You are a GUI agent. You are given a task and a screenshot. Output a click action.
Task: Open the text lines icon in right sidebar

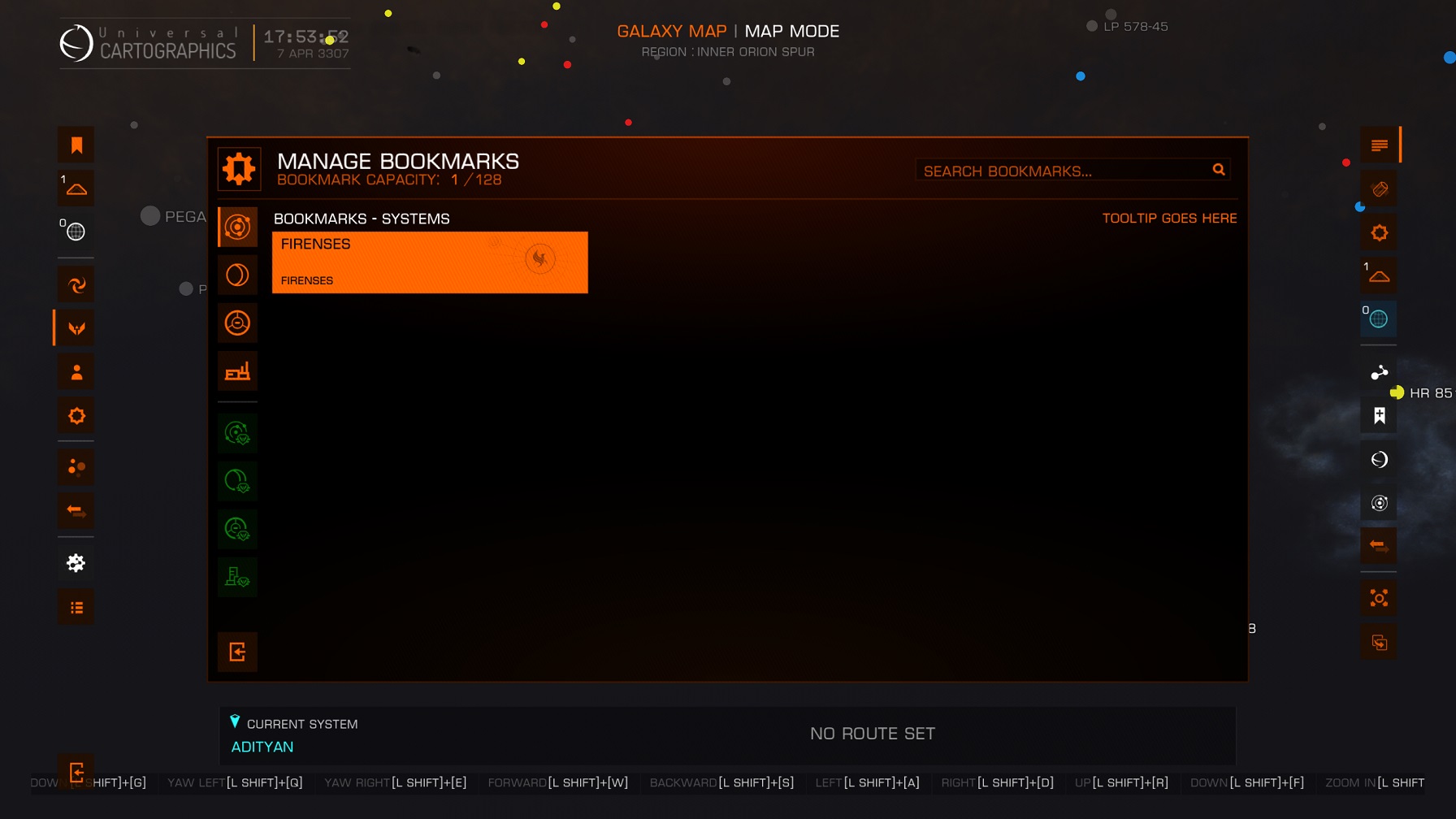1380,145
